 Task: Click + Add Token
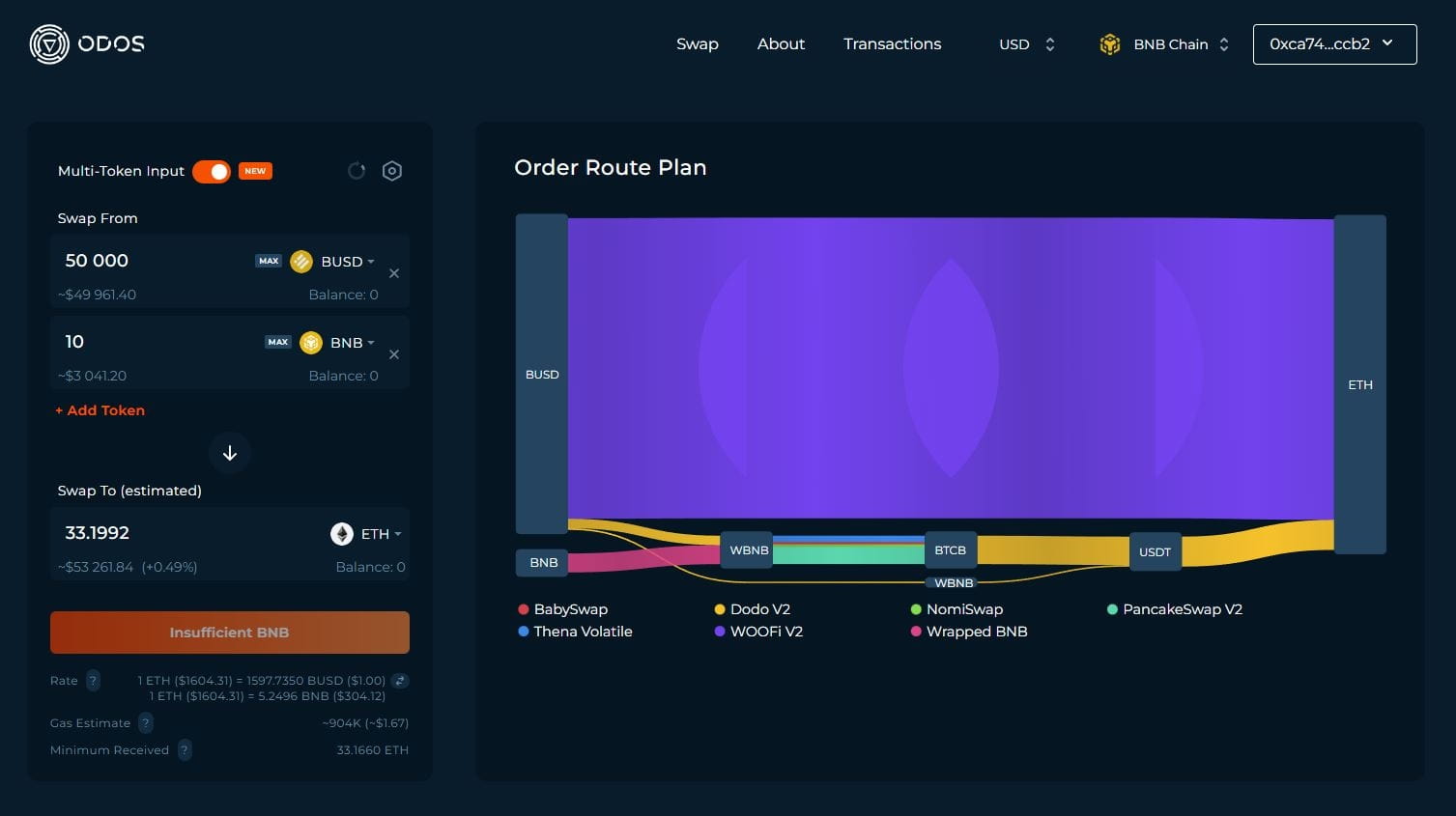(100, 409)
